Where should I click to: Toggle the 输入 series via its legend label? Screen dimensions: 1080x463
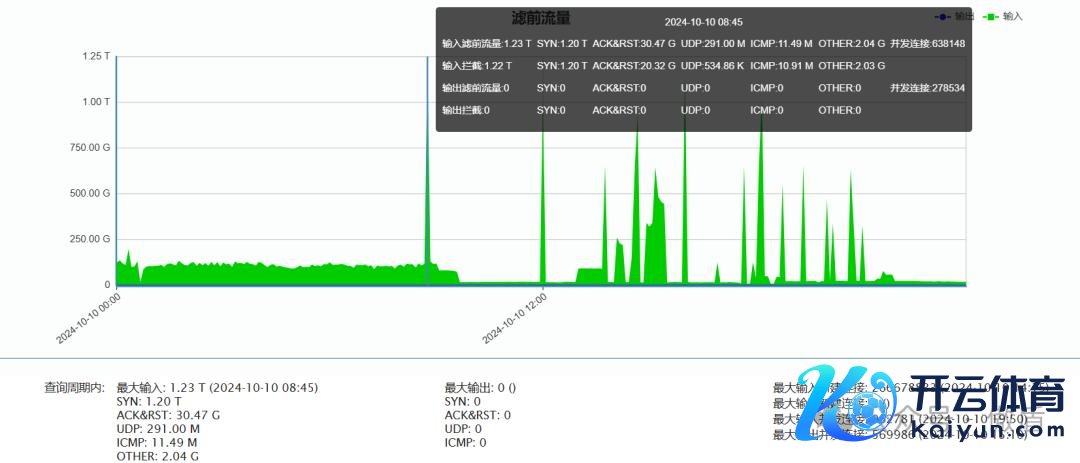coord(1013,17)
